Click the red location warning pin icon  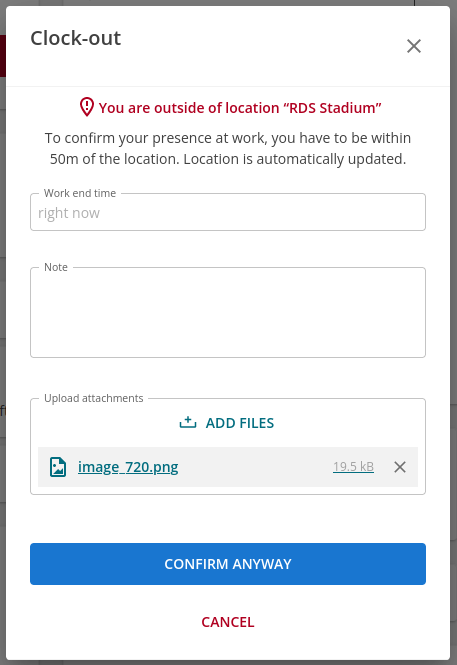click(86, 107)
